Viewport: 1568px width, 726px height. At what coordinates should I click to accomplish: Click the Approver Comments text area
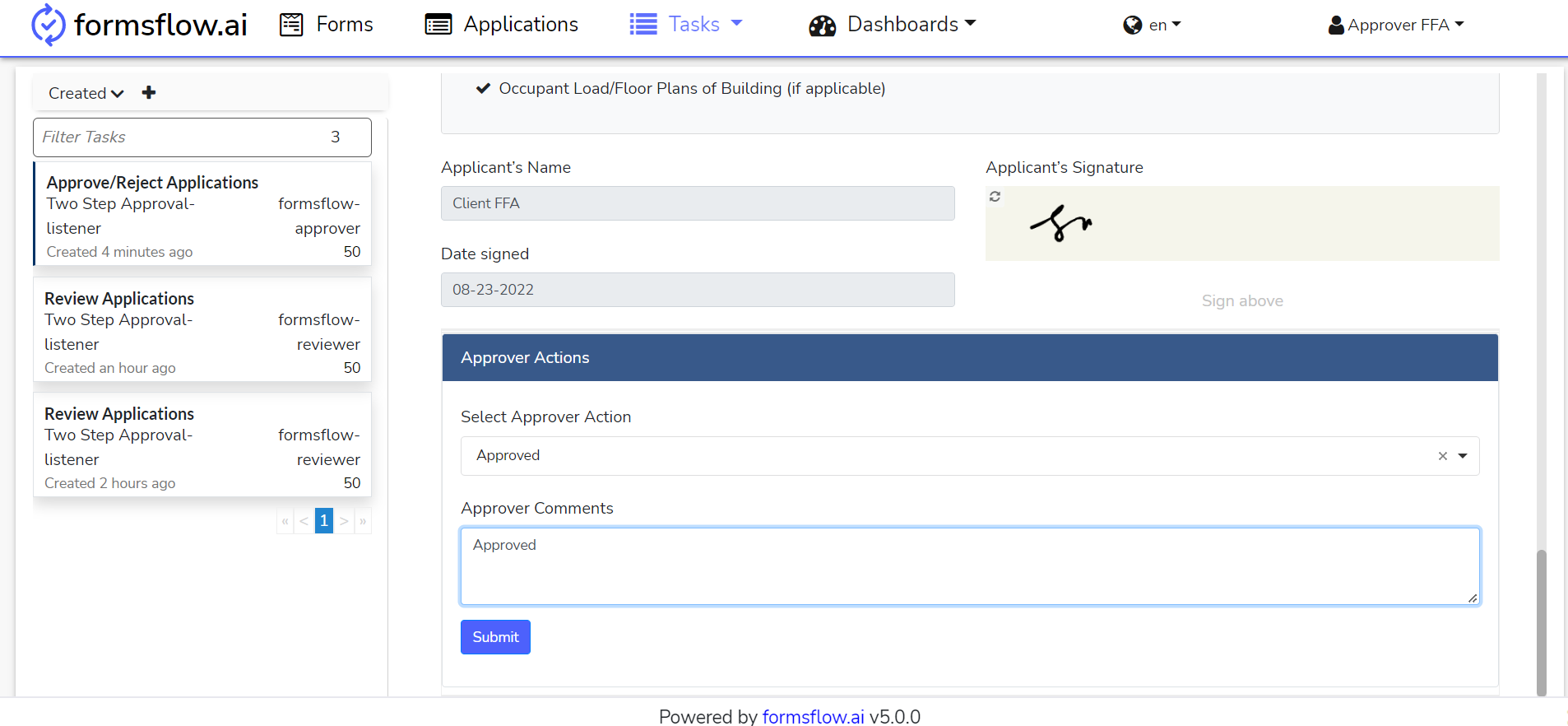(970, 566)
